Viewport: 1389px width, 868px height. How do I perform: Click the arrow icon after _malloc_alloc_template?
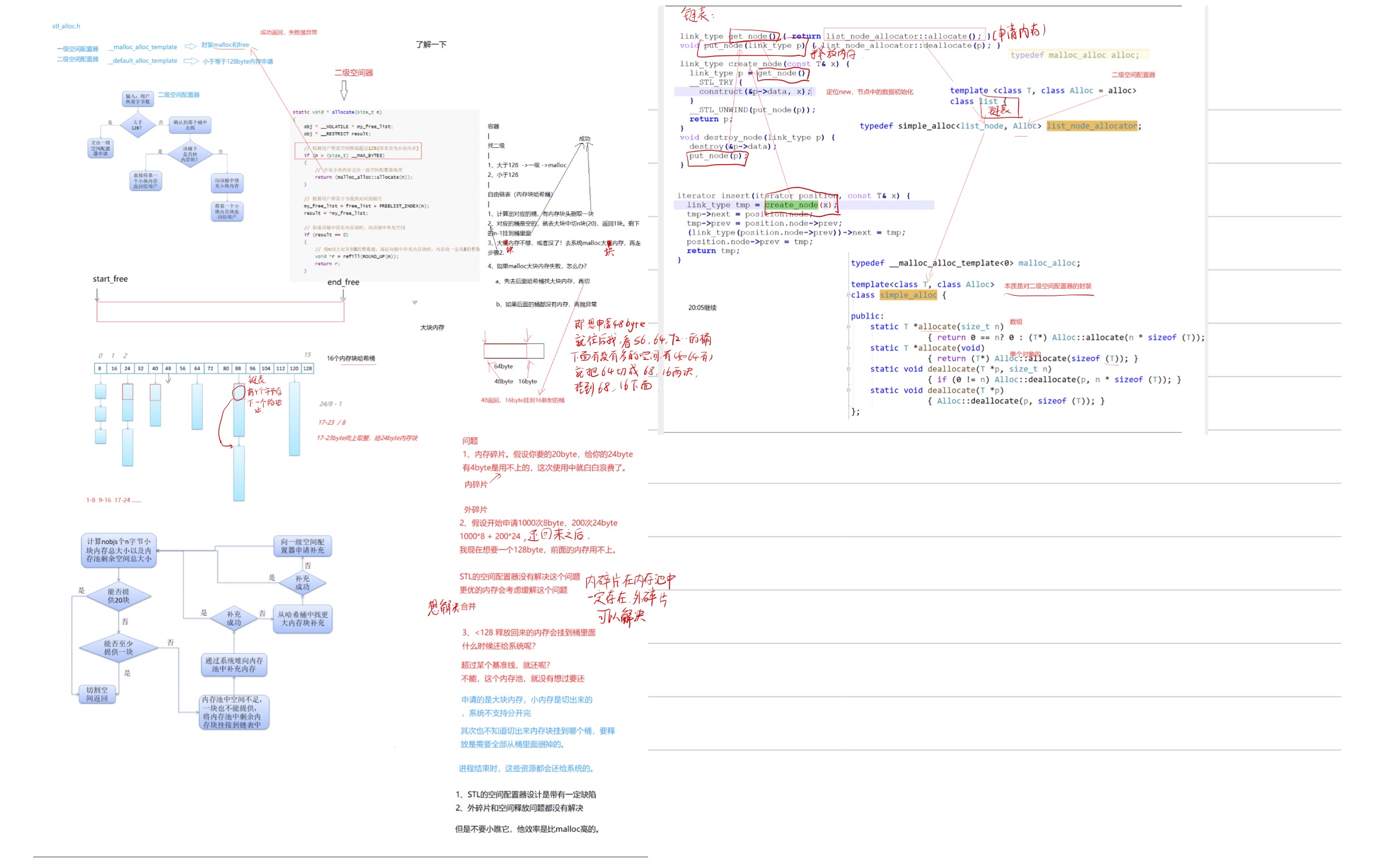coord(190,47)
